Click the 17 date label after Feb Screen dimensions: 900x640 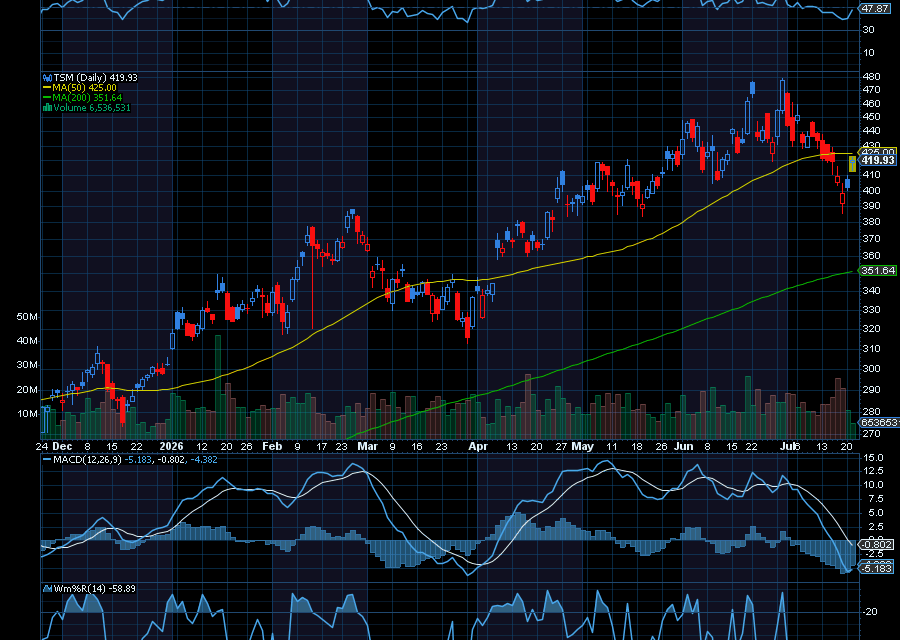coord(321,446)
